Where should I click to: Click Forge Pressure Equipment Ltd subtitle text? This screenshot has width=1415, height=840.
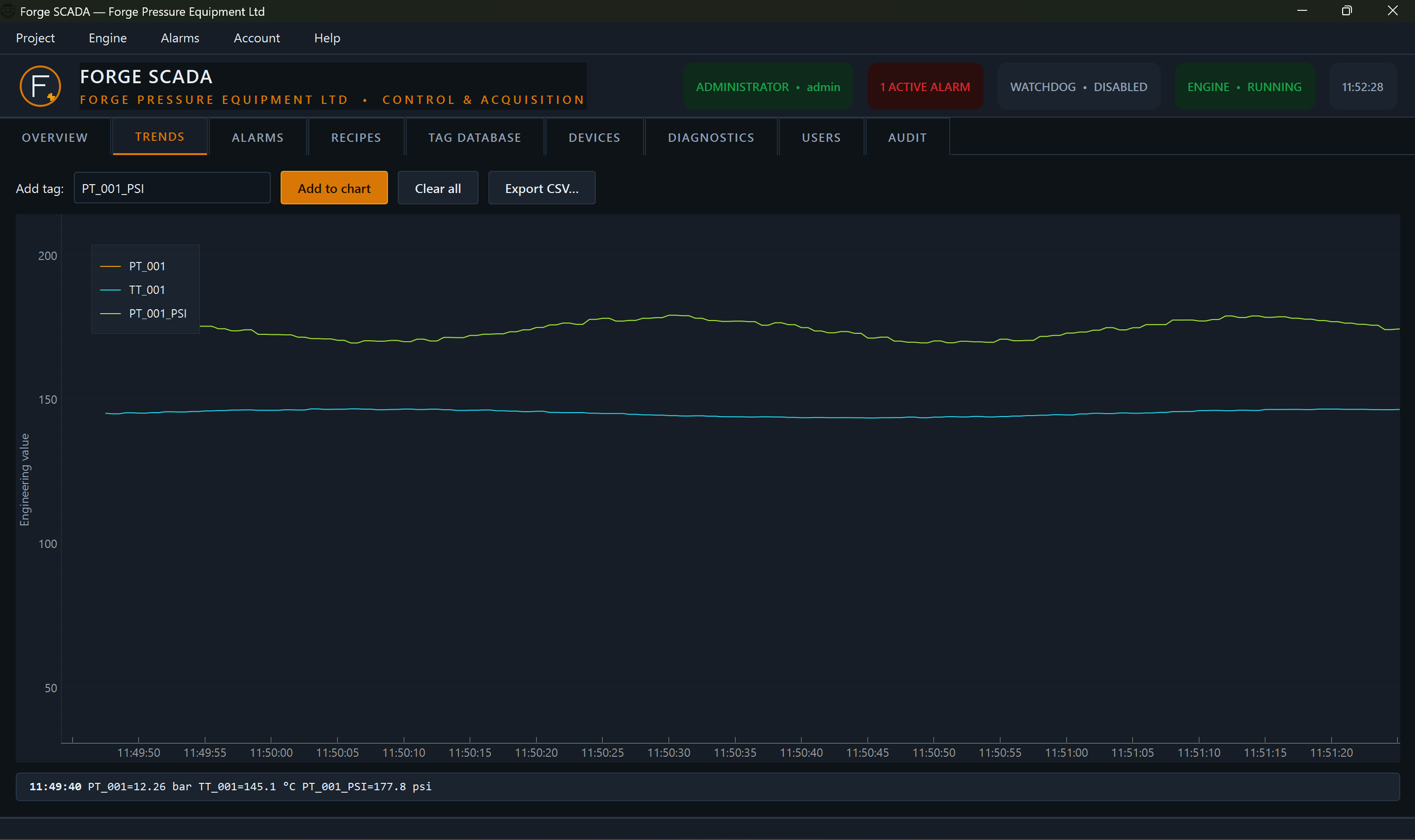(214, 100)
